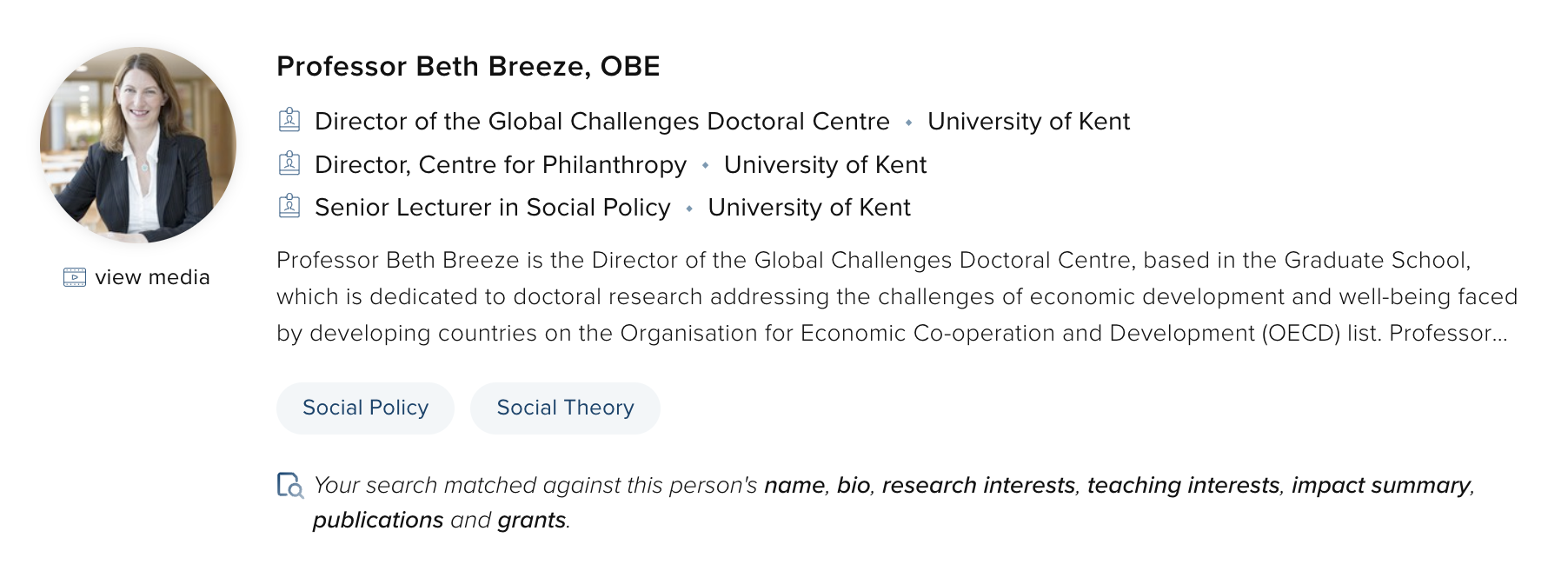Click the bio paragraph's first line
Screen dimensions: 1568x584
click(x=873, y=260)
